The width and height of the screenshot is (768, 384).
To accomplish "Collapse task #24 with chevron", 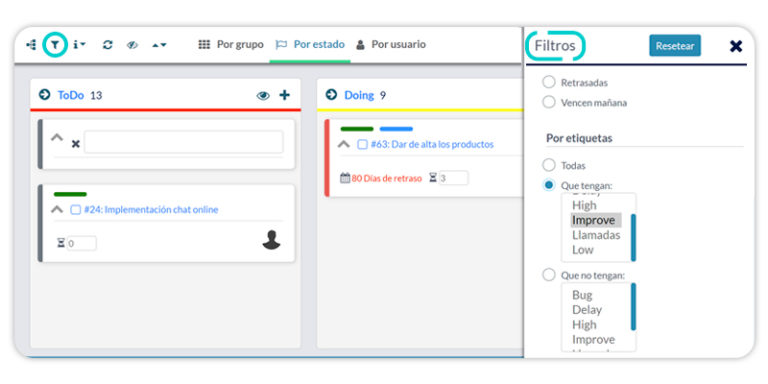I will 57,210.
